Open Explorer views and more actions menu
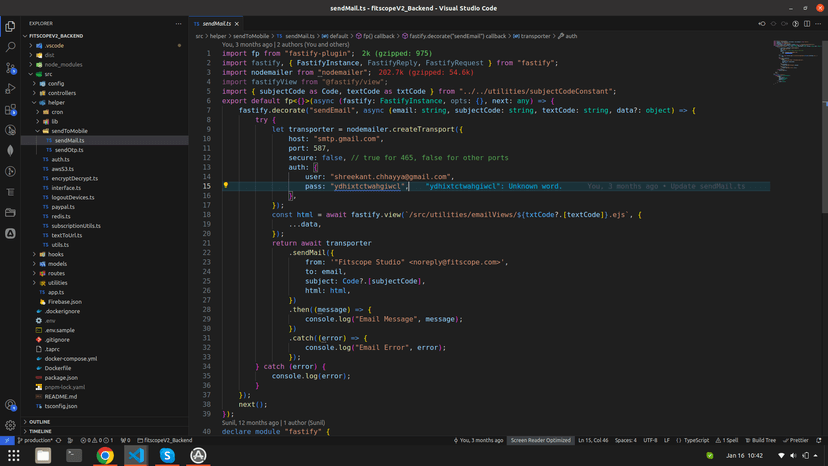This screenshot has width=828, height=466. 178,24
